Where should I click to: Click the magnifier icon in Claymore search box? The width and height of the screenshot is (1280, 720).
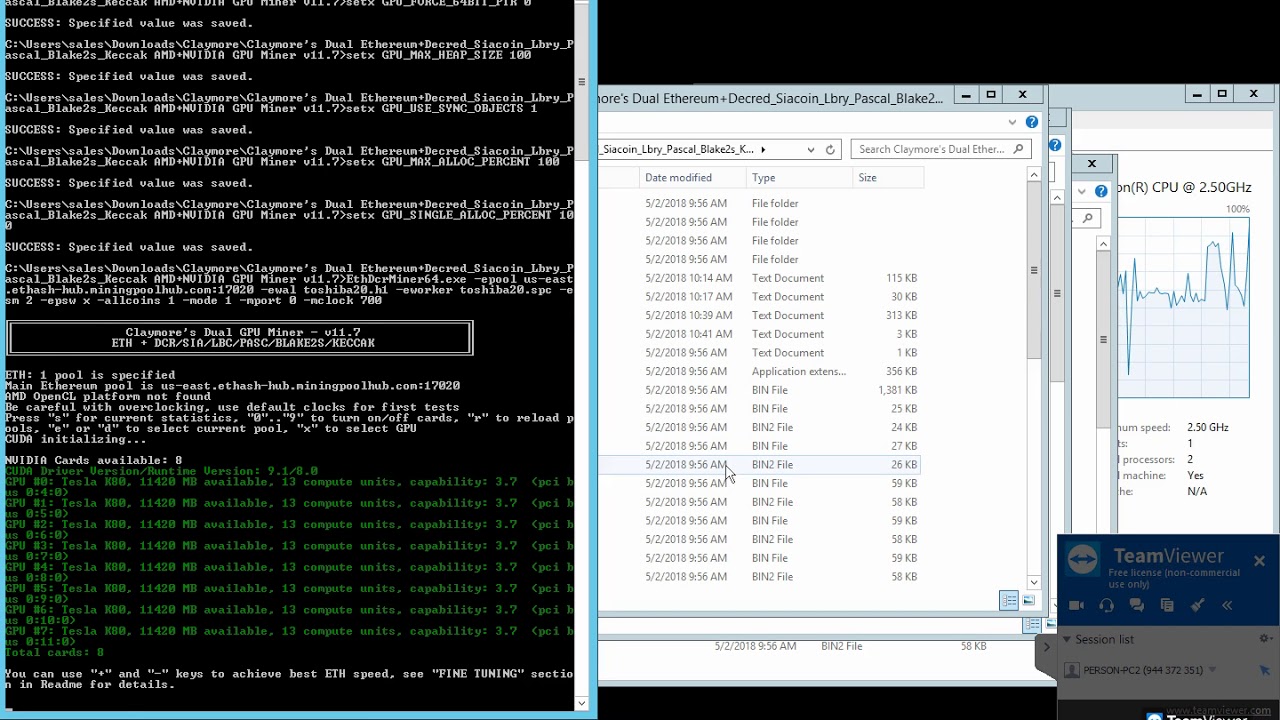point(1018,149)
